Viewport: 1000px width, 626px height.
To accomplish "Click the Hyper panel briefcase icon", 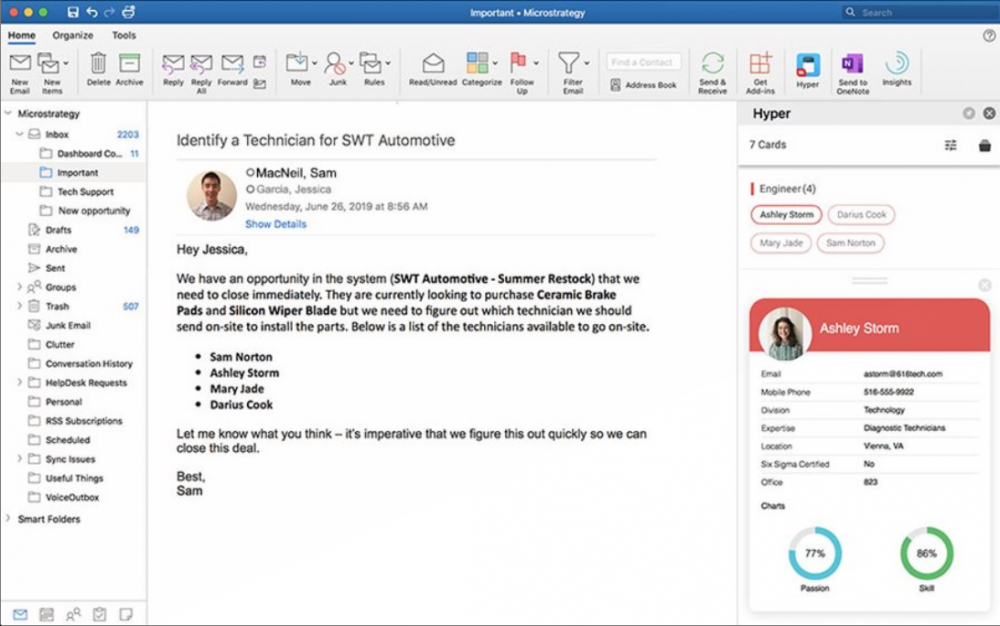I will click(985, 146).
